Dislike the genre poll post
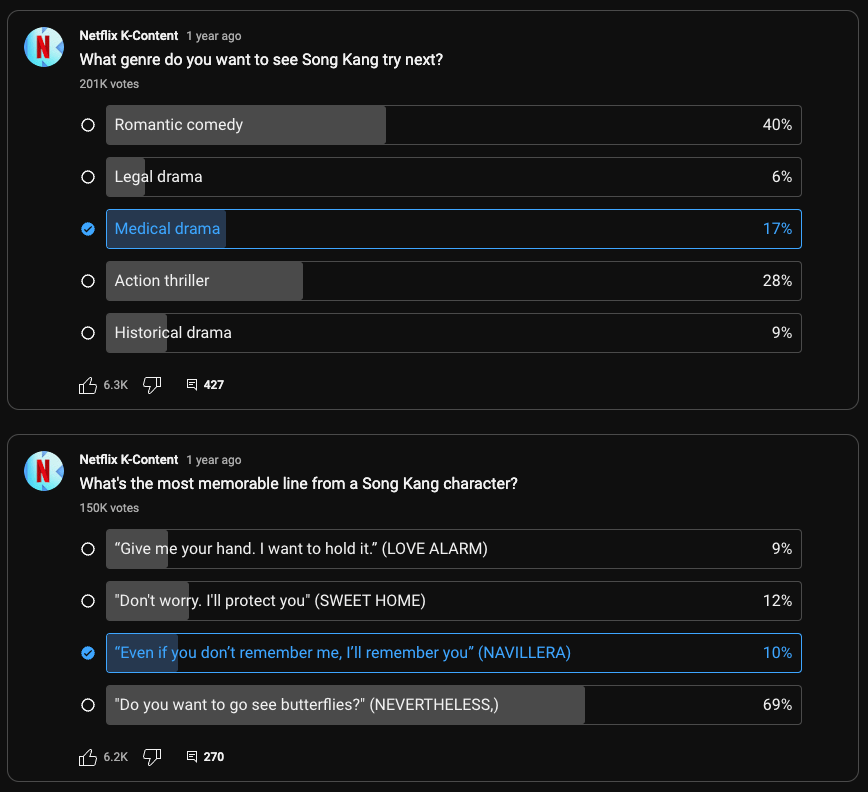The image size is (868, 792). [152, 385]
